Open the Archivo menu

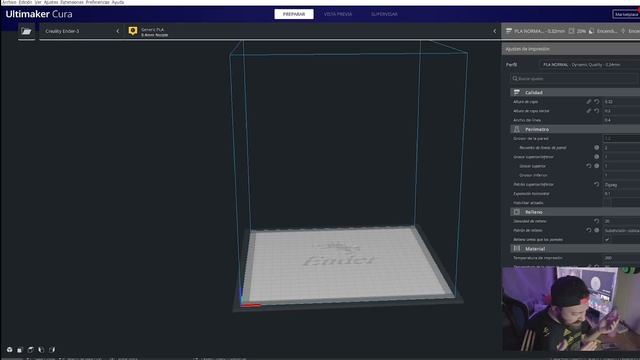point(9,2)
